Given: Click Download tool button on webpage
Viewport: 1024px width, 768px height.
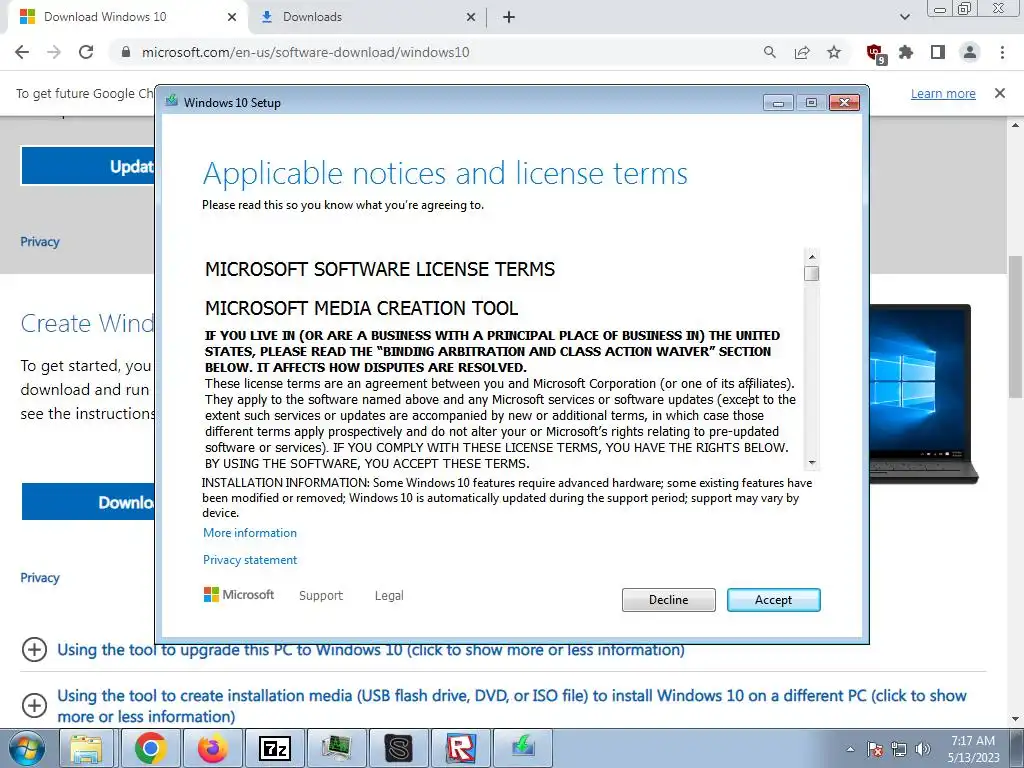Looking at the screenshot, I should tap(88, 502).
